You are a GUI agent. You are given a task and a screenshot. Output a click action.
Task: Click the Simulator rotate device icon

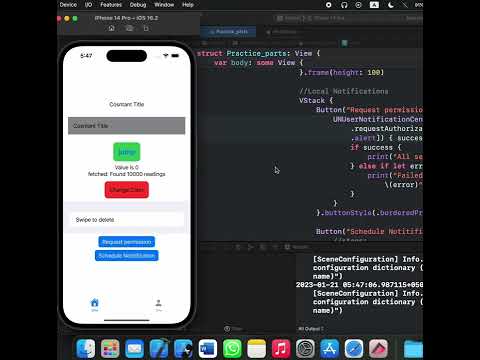pyautogui.click(x=146, y=28)
